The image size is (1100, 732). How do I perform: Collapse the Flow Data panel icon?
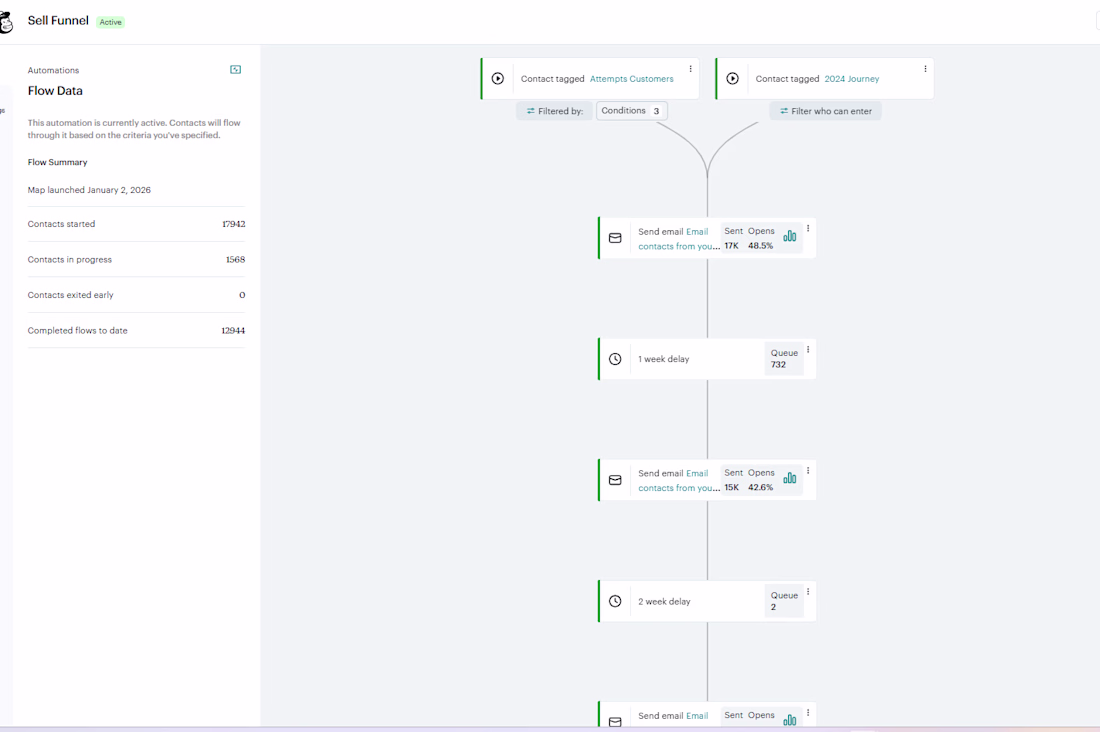coord(236,70)
